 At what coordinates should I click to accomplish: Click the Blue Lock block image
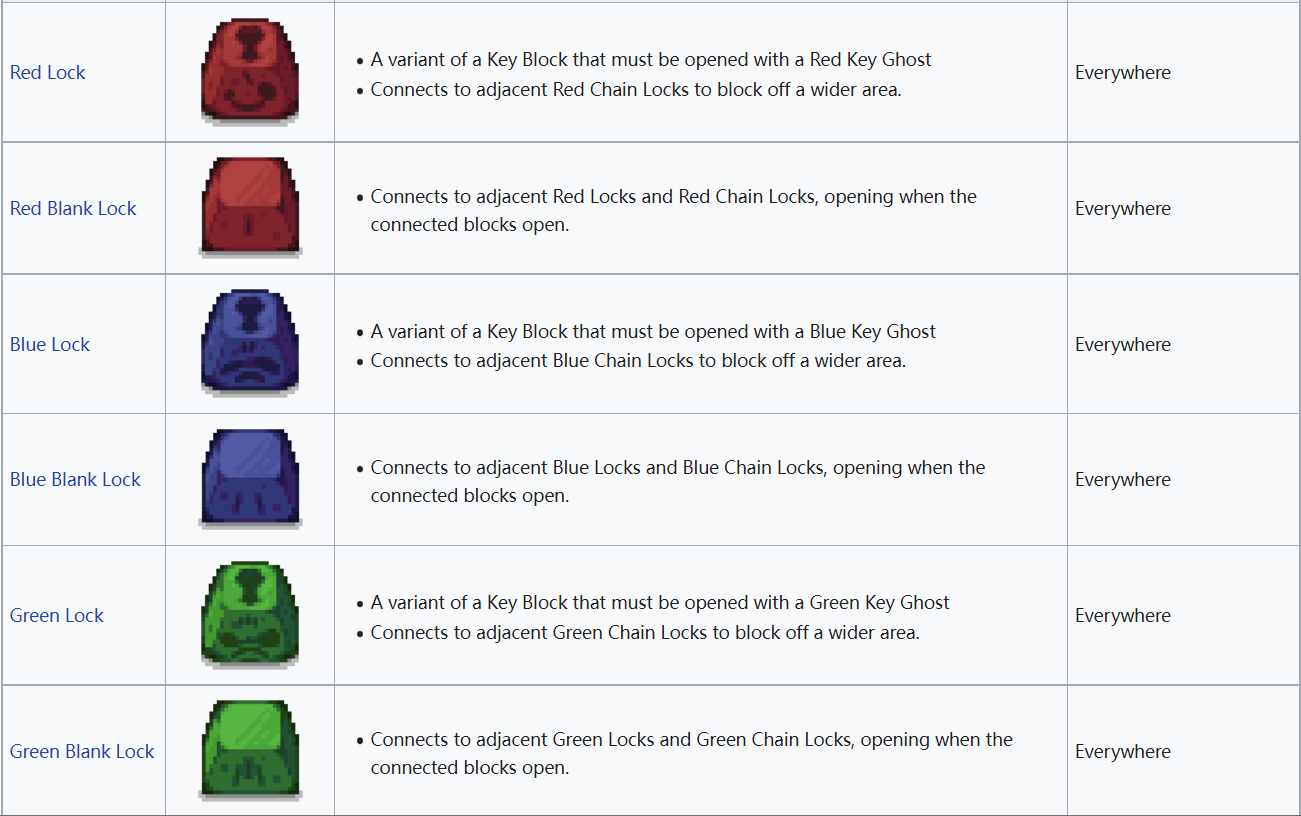[x=250, y=344]
